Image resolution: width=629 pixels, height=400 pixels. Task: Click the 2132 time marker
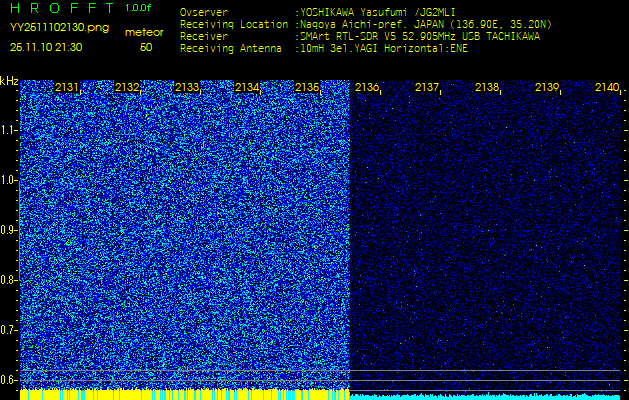pos(127,87)
